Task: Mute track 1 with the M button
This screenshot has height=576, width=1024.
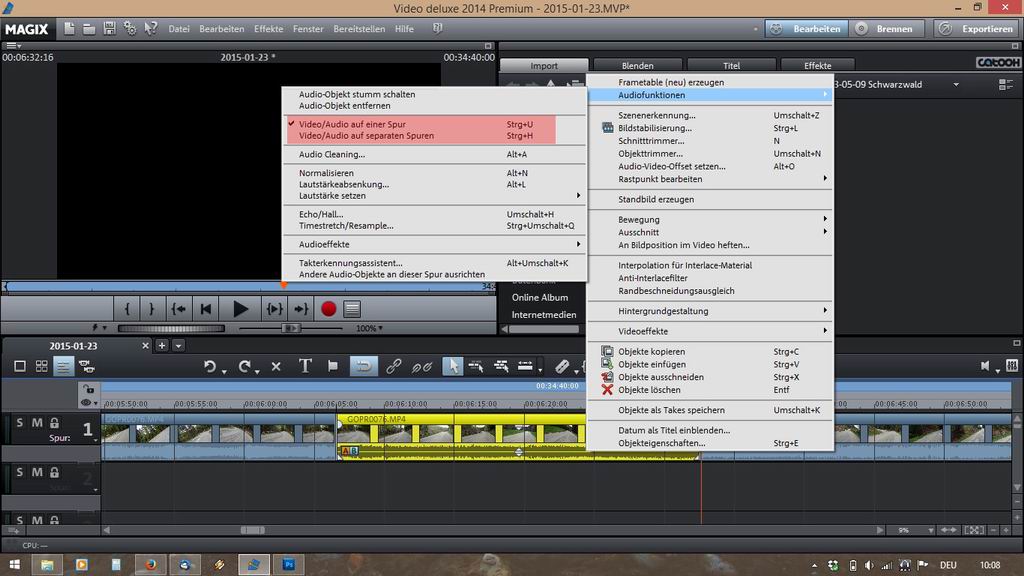Action: click(37, 423)
